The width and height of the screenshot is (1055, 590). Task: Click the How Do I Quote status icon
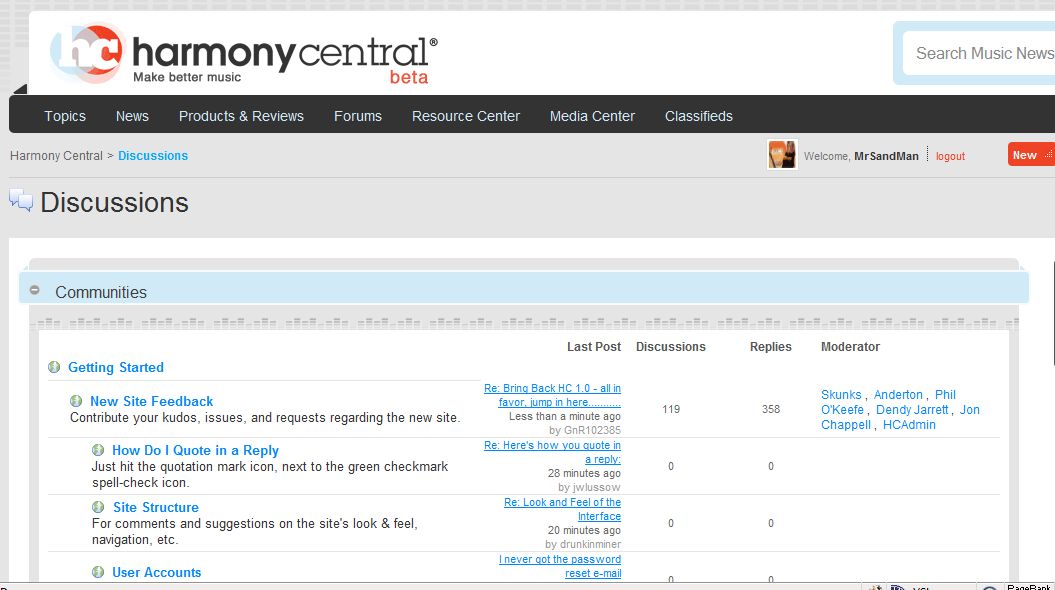pyautogui.click(x=98, y=449)
